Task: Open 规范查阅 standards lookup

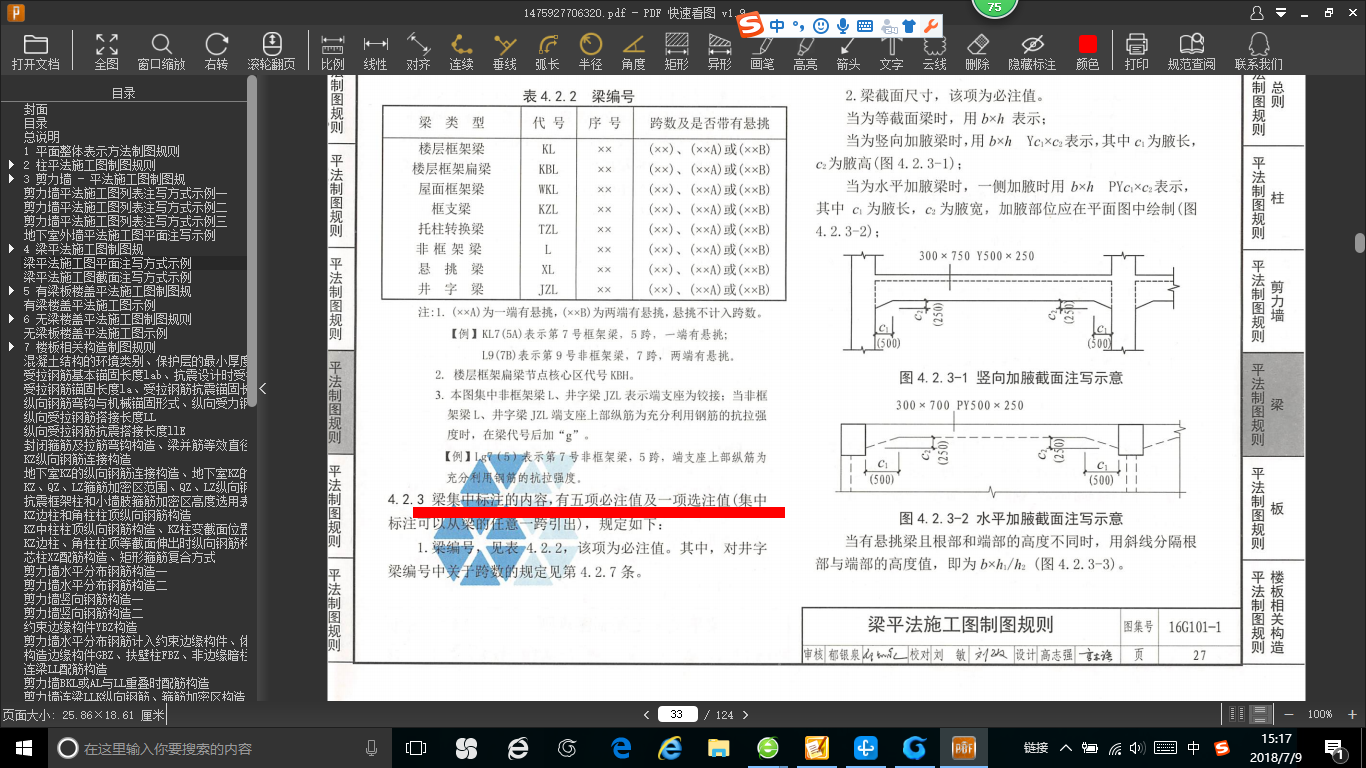Action: click(1191, 51)
